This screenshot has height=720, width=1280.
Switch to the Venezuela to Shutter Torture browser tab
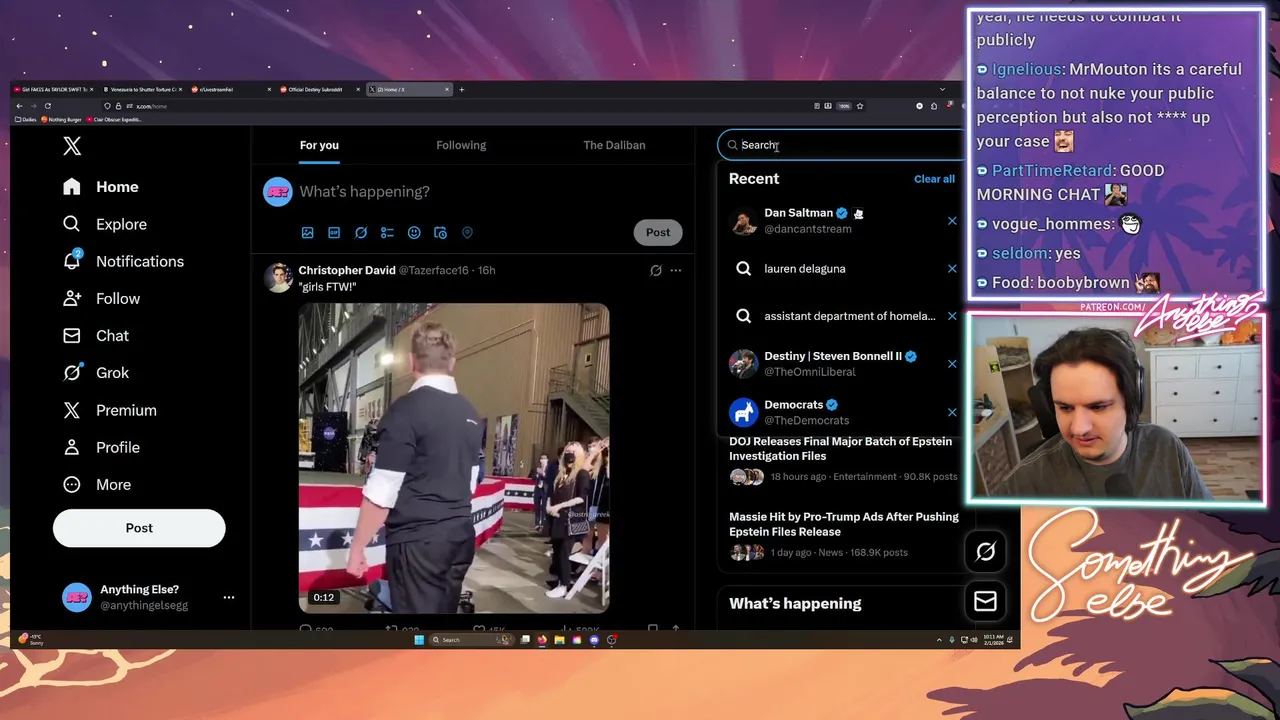[x=142, y=89]
